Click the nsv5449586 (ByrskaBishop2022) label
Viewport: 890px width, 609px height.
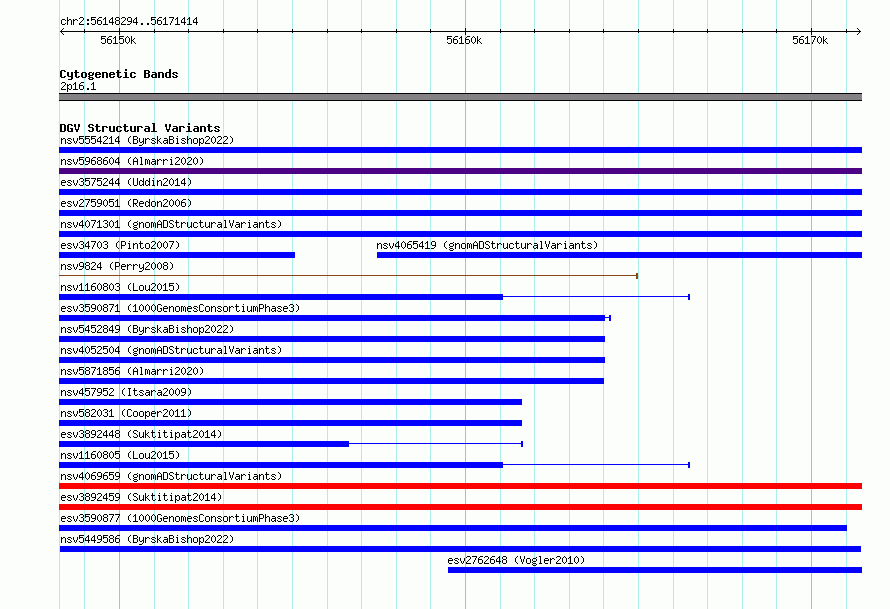[x=147, y=539]
